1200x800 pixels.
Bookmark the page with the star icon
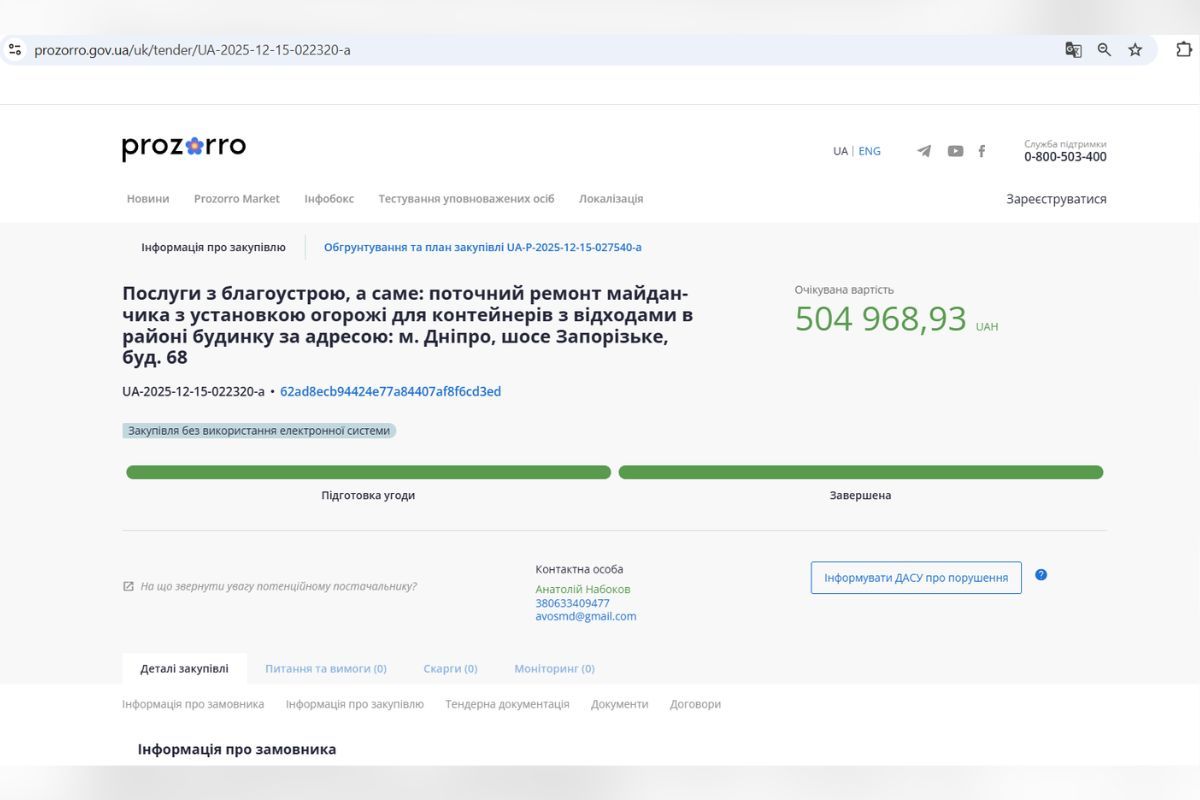(x=1133, y=49)
